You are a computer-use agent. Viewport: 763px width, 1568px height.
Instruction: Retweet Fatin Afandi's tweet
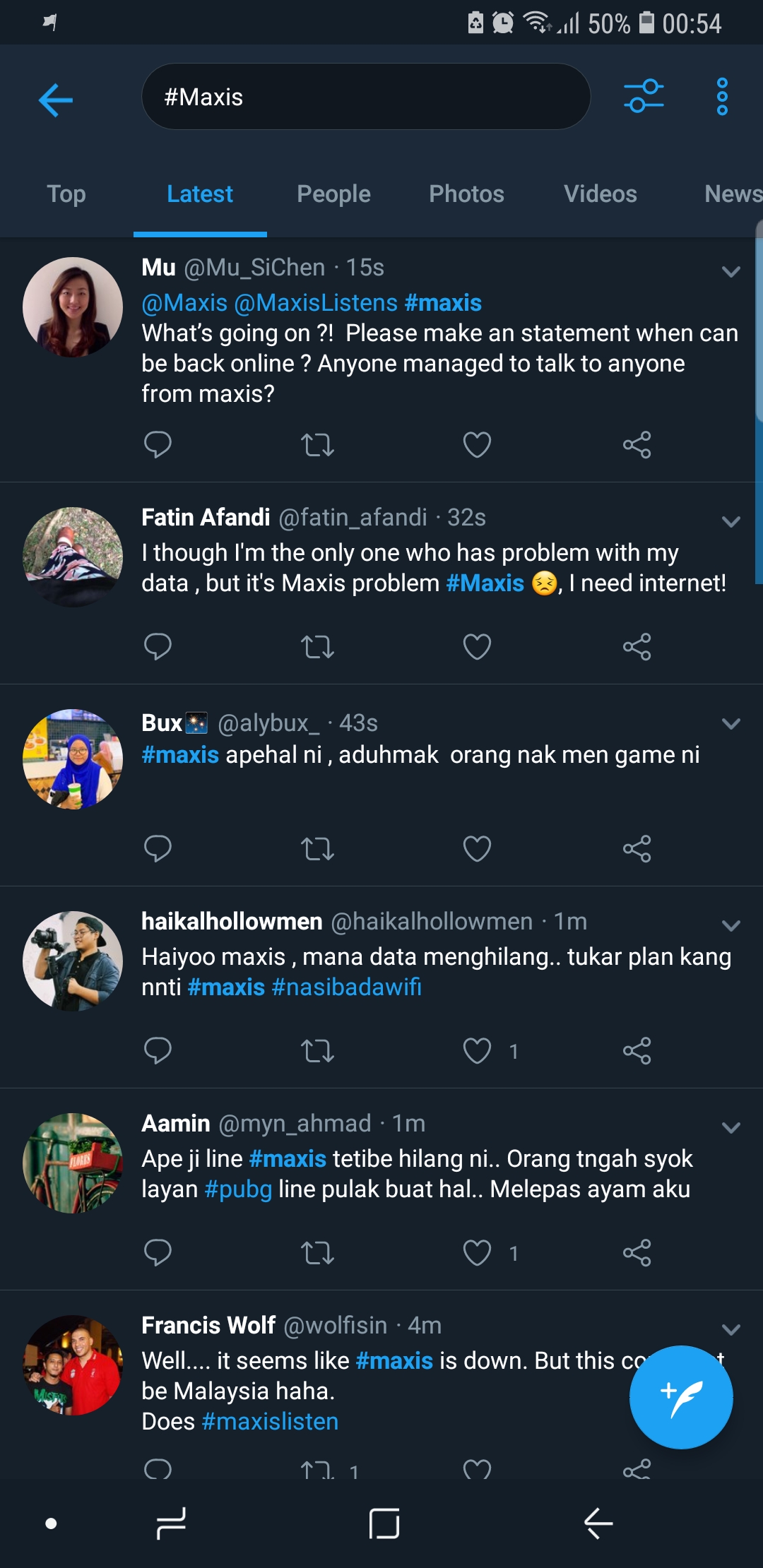(x=317, y=646)
